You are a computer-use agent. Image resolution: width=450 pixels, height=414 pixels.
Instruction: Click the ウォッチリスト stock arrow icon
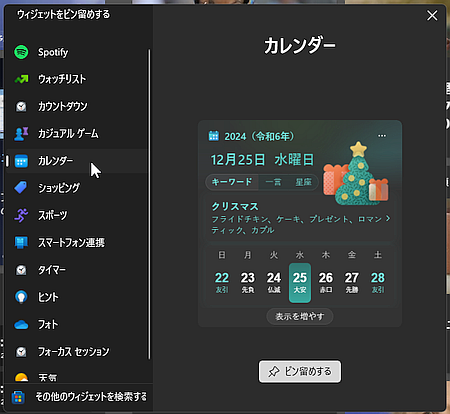point(21,79)
